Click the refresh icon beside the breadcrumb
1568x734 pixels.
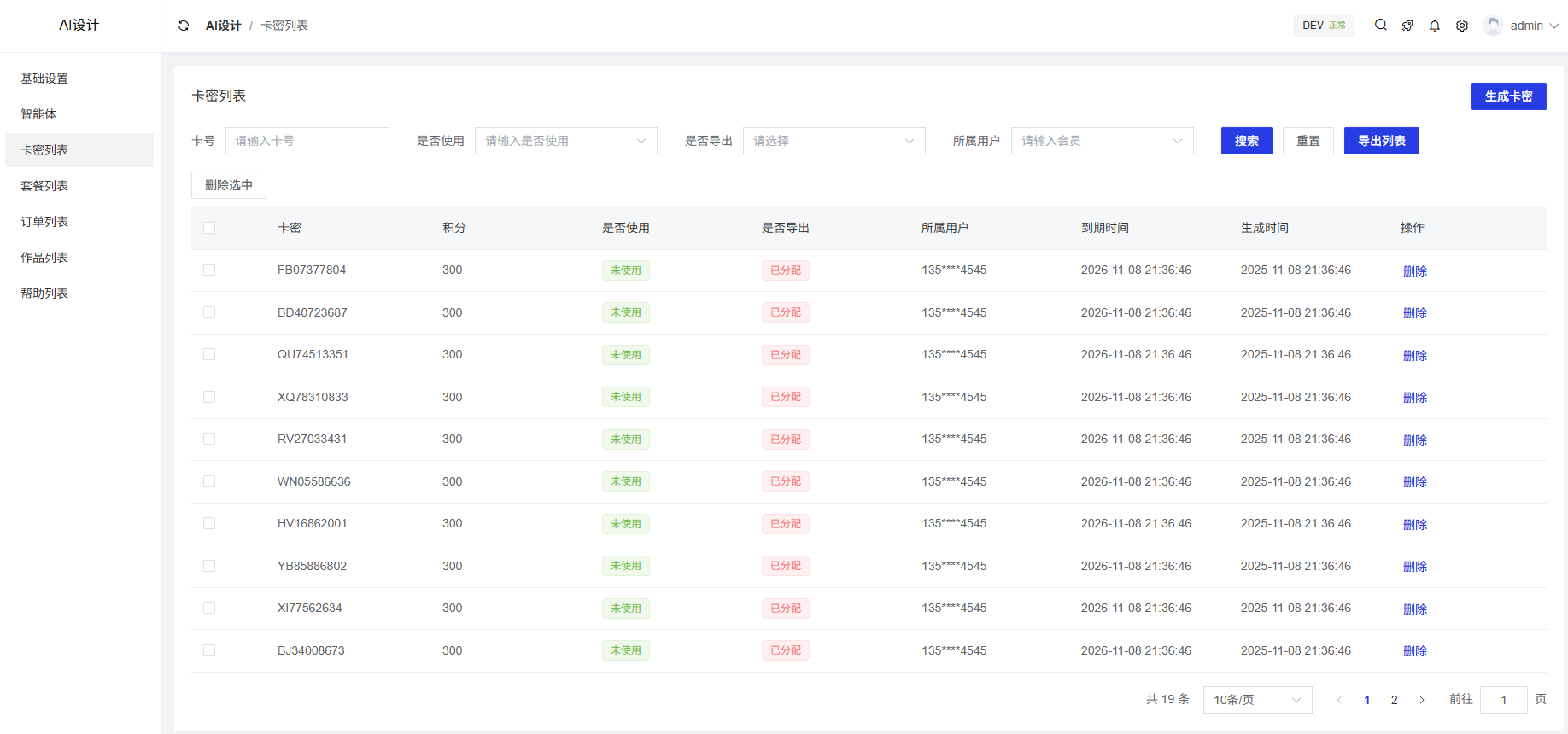click(184, 26)
